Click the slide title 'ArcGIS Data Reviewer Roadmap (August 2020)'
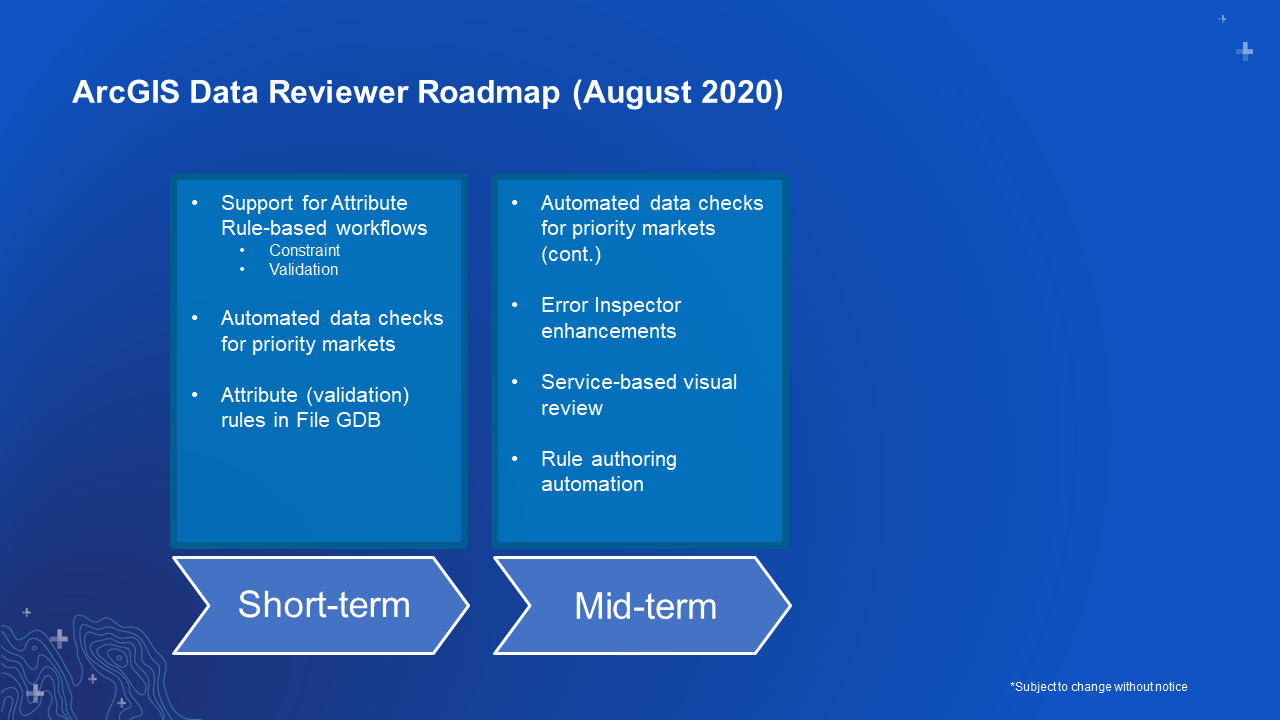 pyautogui.click(x=428, y=92)
